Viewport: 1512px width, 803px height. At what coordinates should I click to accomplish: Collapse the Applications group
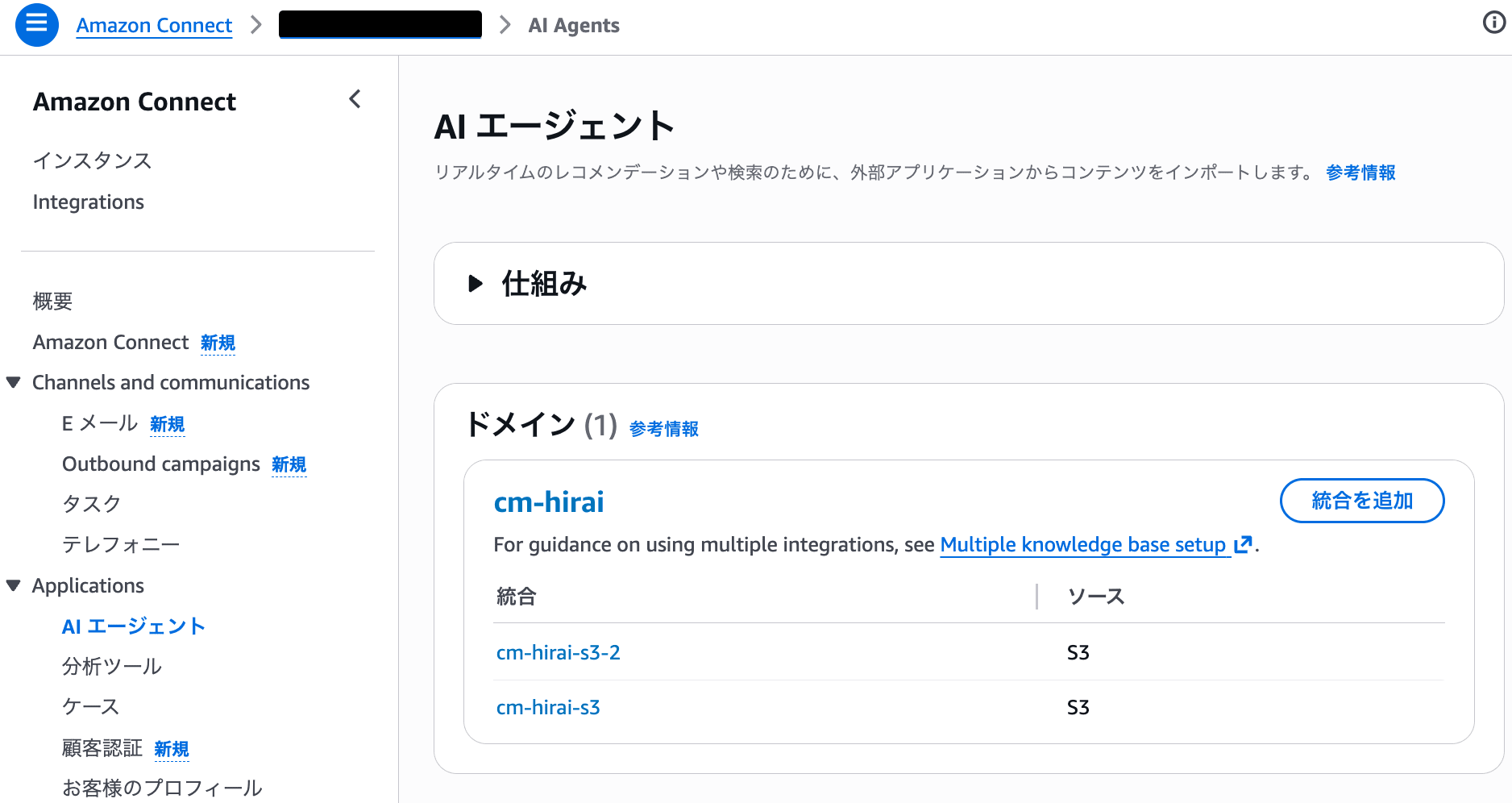pyautogui.click(x=12, y=585)
